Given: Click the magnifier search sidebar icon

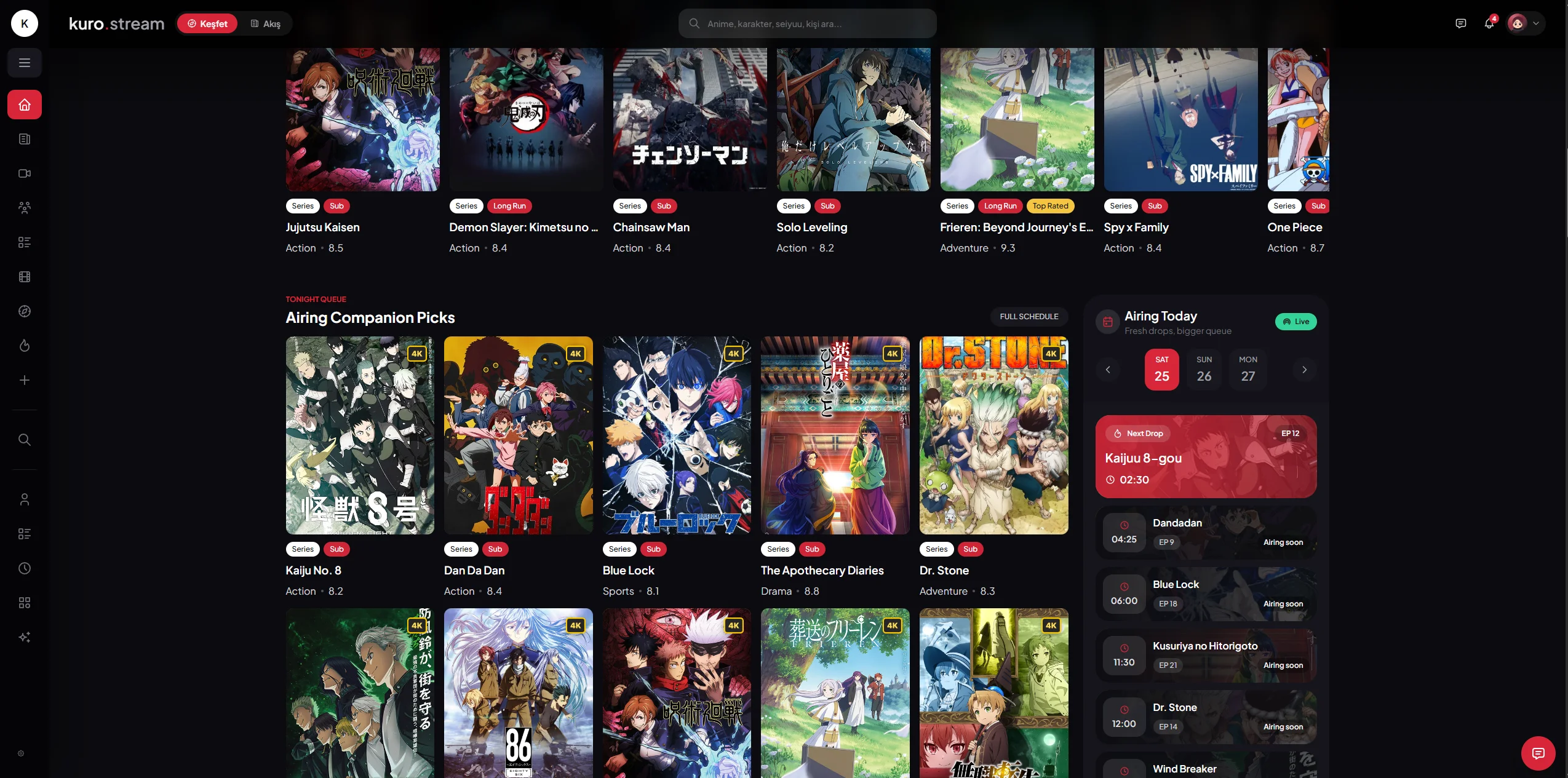Looking at the screenshot, I should (x=25, y=440).
